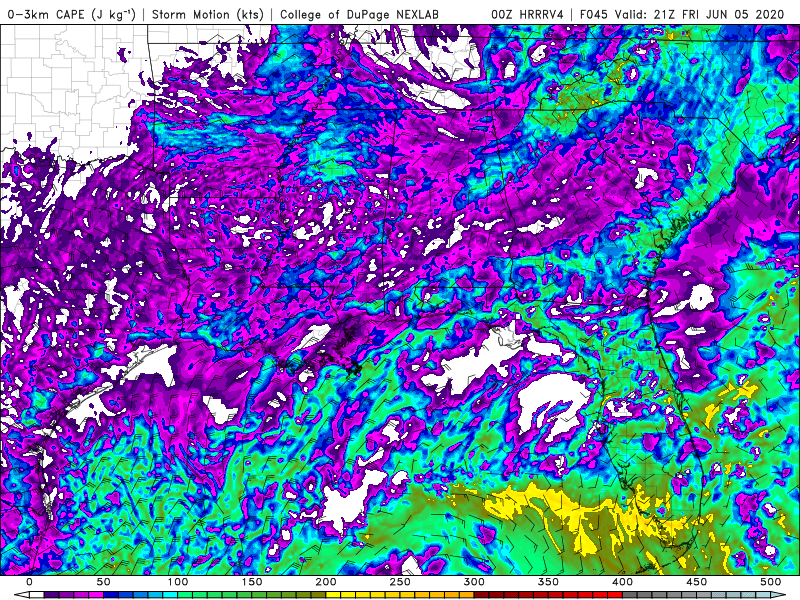Image resolution: width=800 pixels, height=600 pixels.
Task: Click the right arrow end of the color bar
Action: [778, 594]
